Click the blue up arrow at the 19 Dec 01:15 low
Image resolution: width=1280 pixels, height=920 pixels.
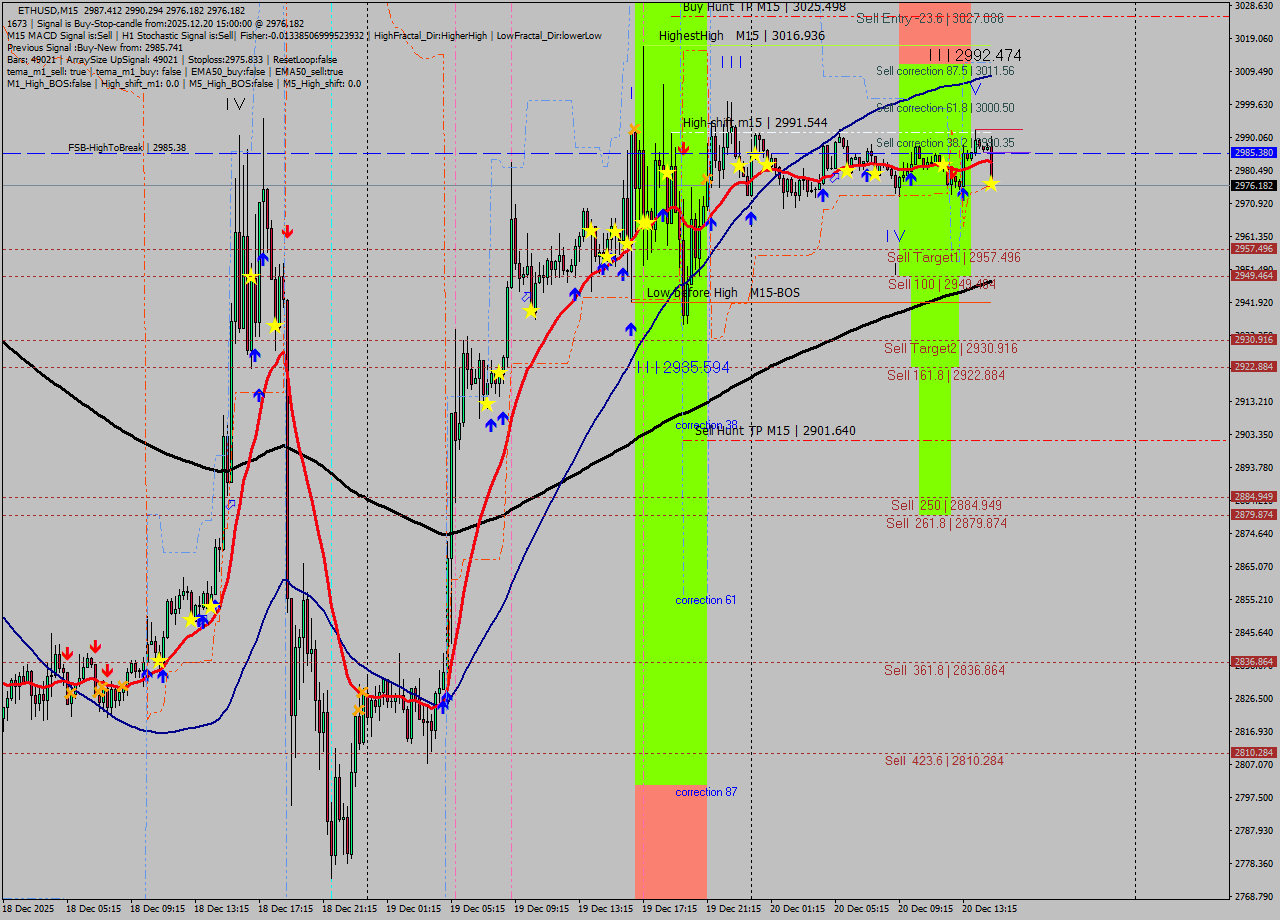(x=442, y=705)
